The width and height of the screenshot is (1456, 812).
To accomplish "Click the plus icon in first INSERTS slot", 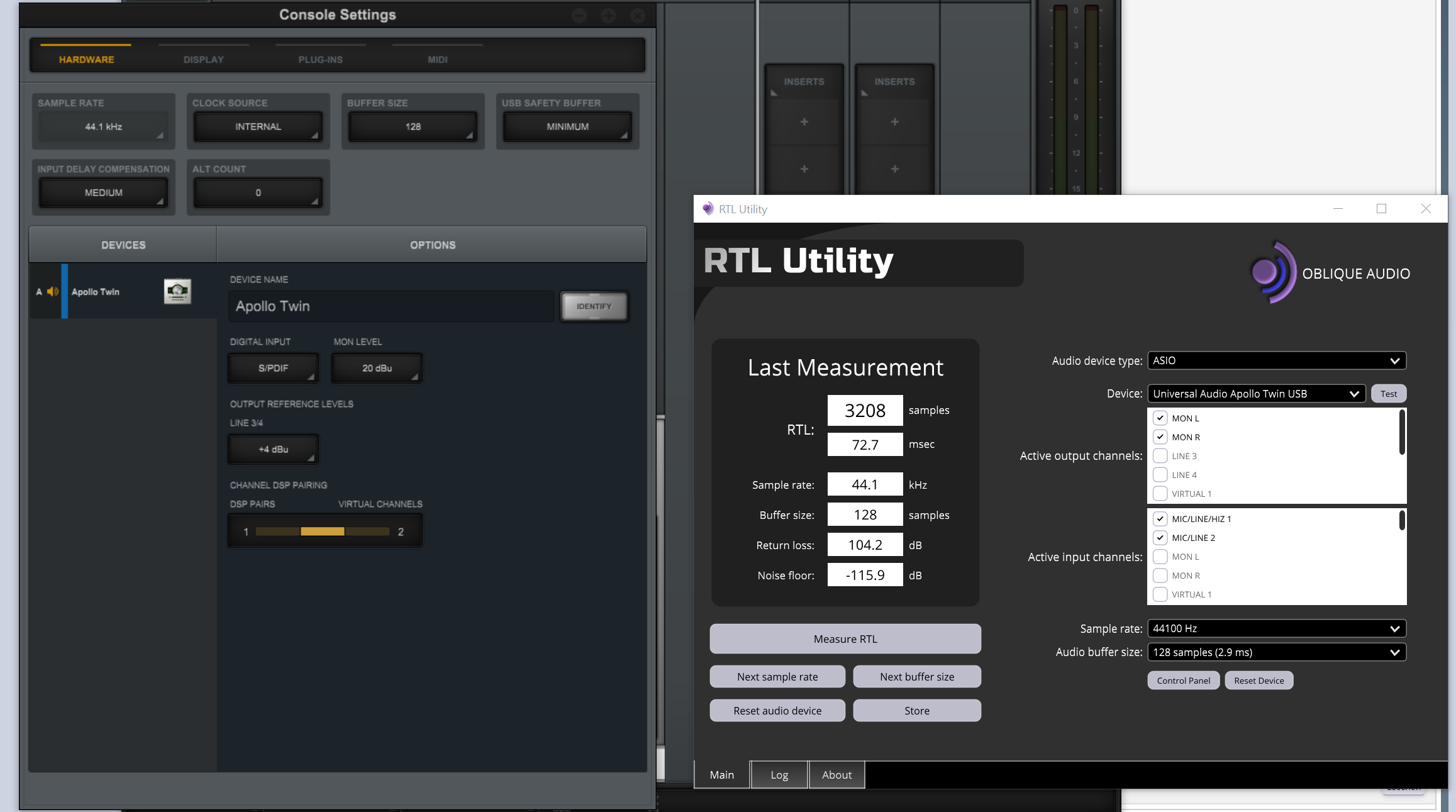I will point(804,122).
